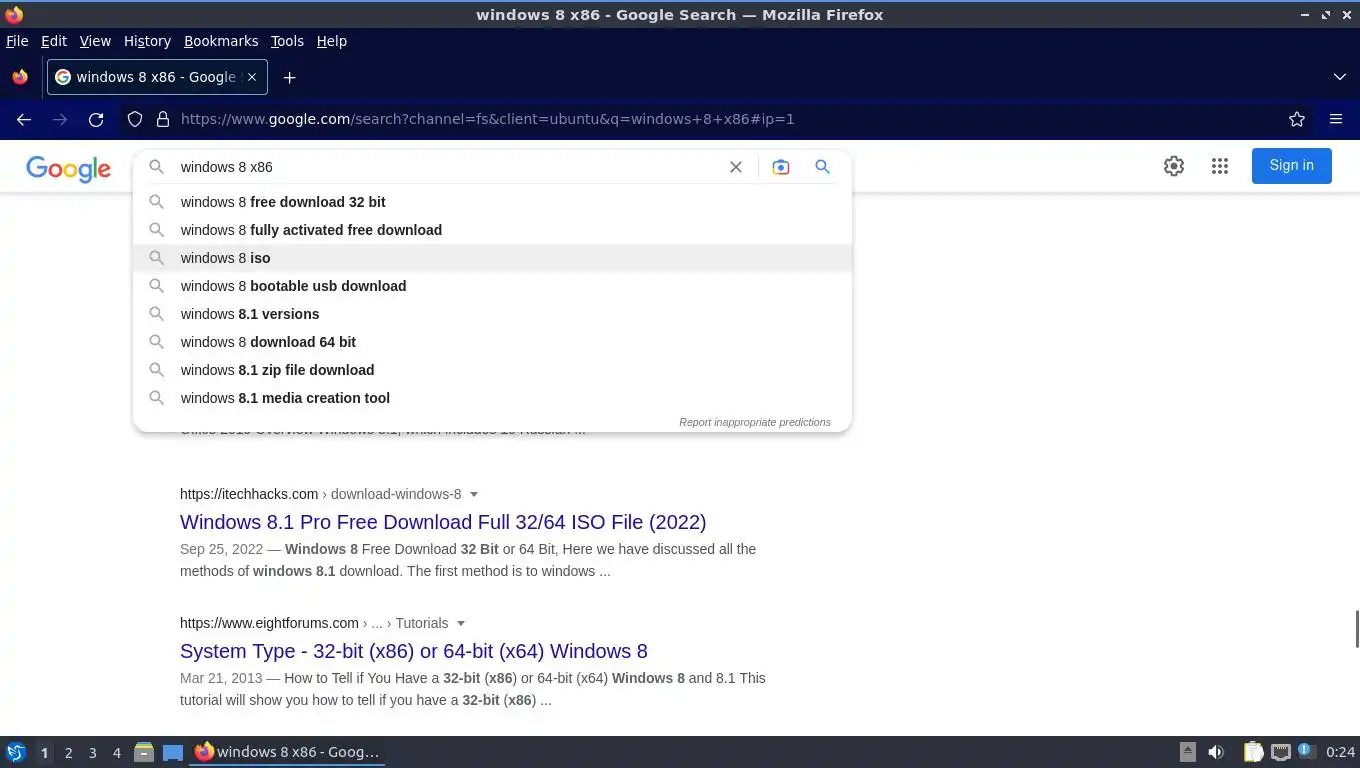1360x768 pixels.
Task: Open the clipboard tray icon
Action: (1253, 752)
